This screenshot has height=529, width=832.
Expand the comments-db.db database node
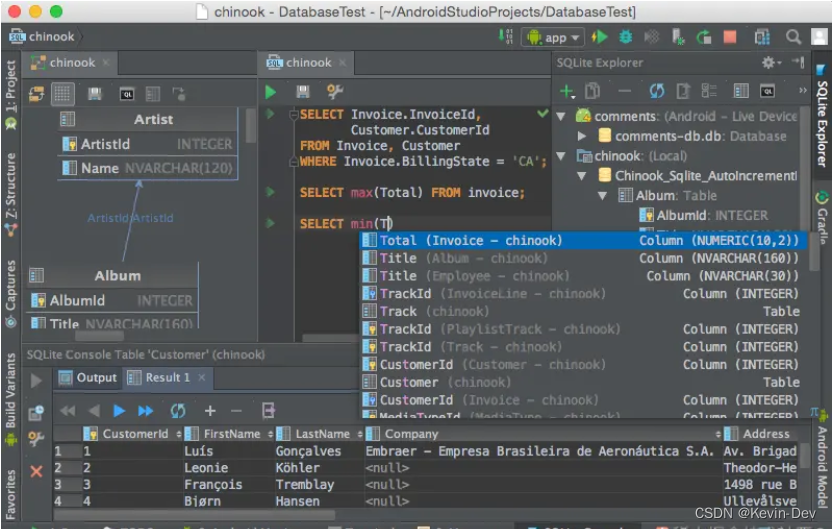(x=582, y=136)
